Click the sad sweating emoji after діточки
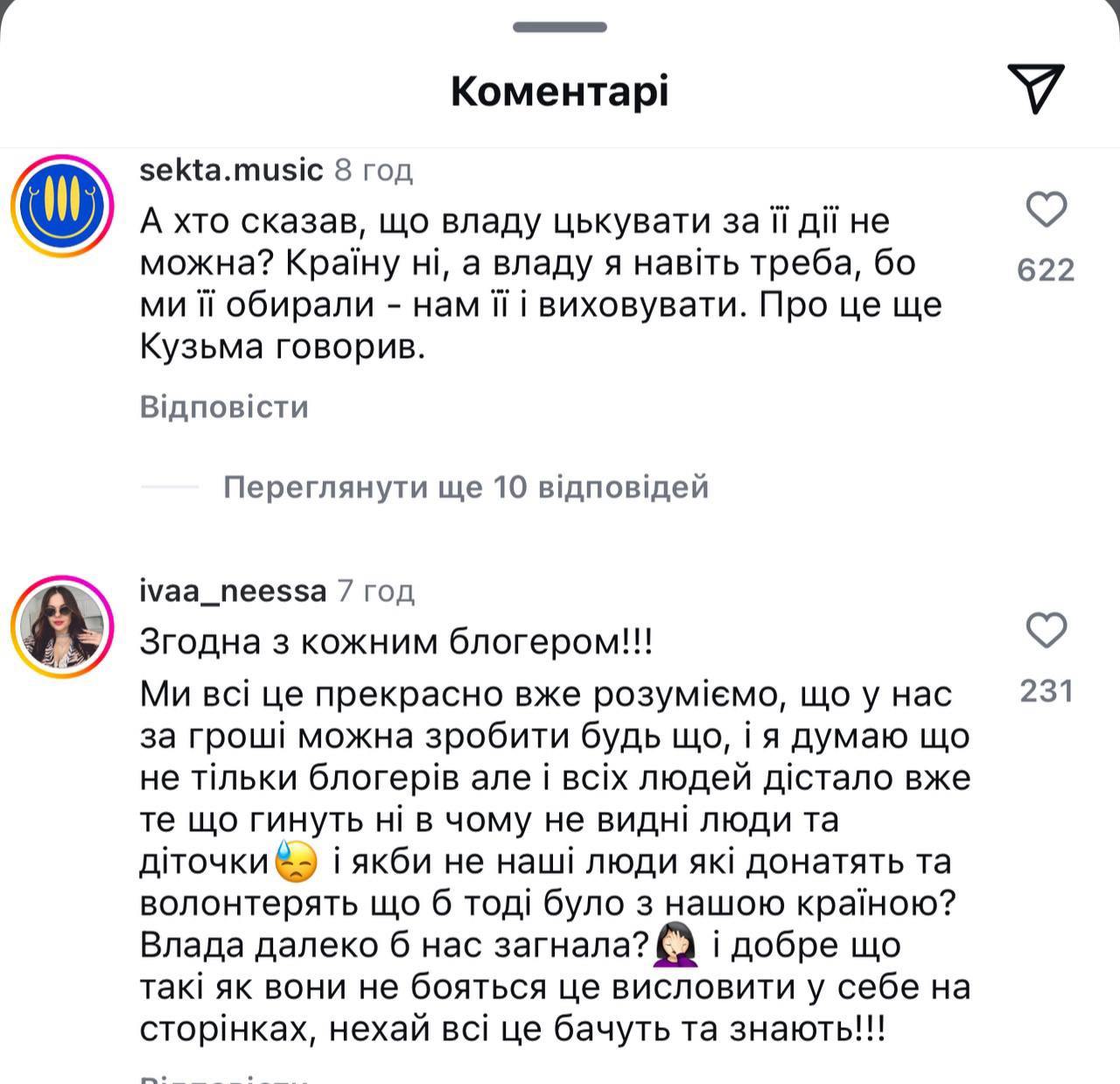This screenshot has width=1120, height=1084. pos(297,862)
